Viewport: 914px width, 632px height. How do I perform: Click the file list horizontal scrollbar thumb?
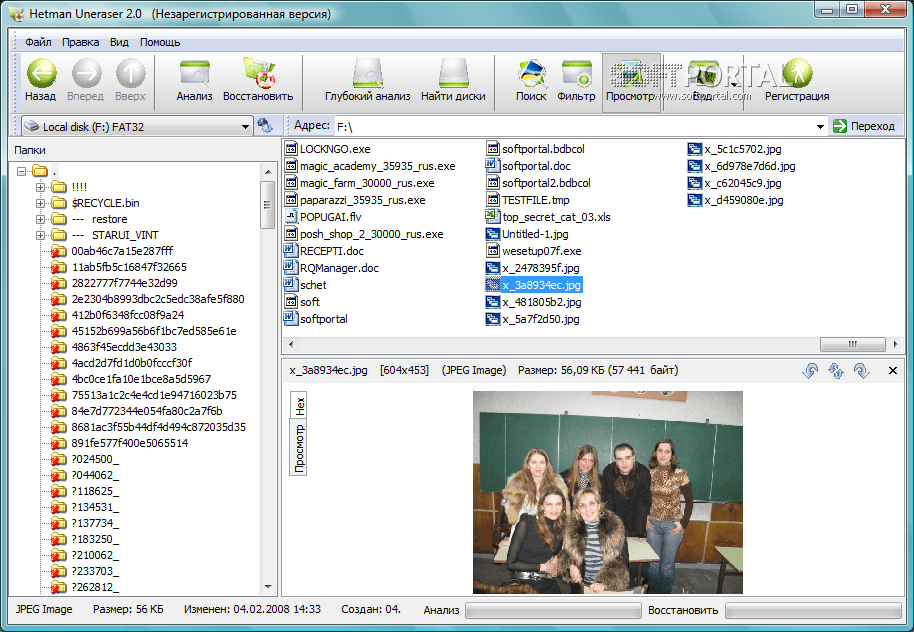(853, 345)
